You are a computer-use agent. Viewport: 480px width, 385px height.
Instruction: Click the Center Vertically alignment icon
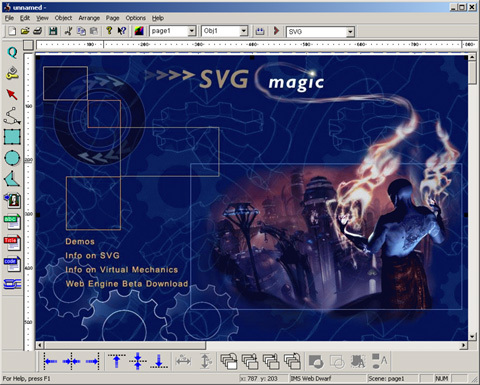pos(138,361)
